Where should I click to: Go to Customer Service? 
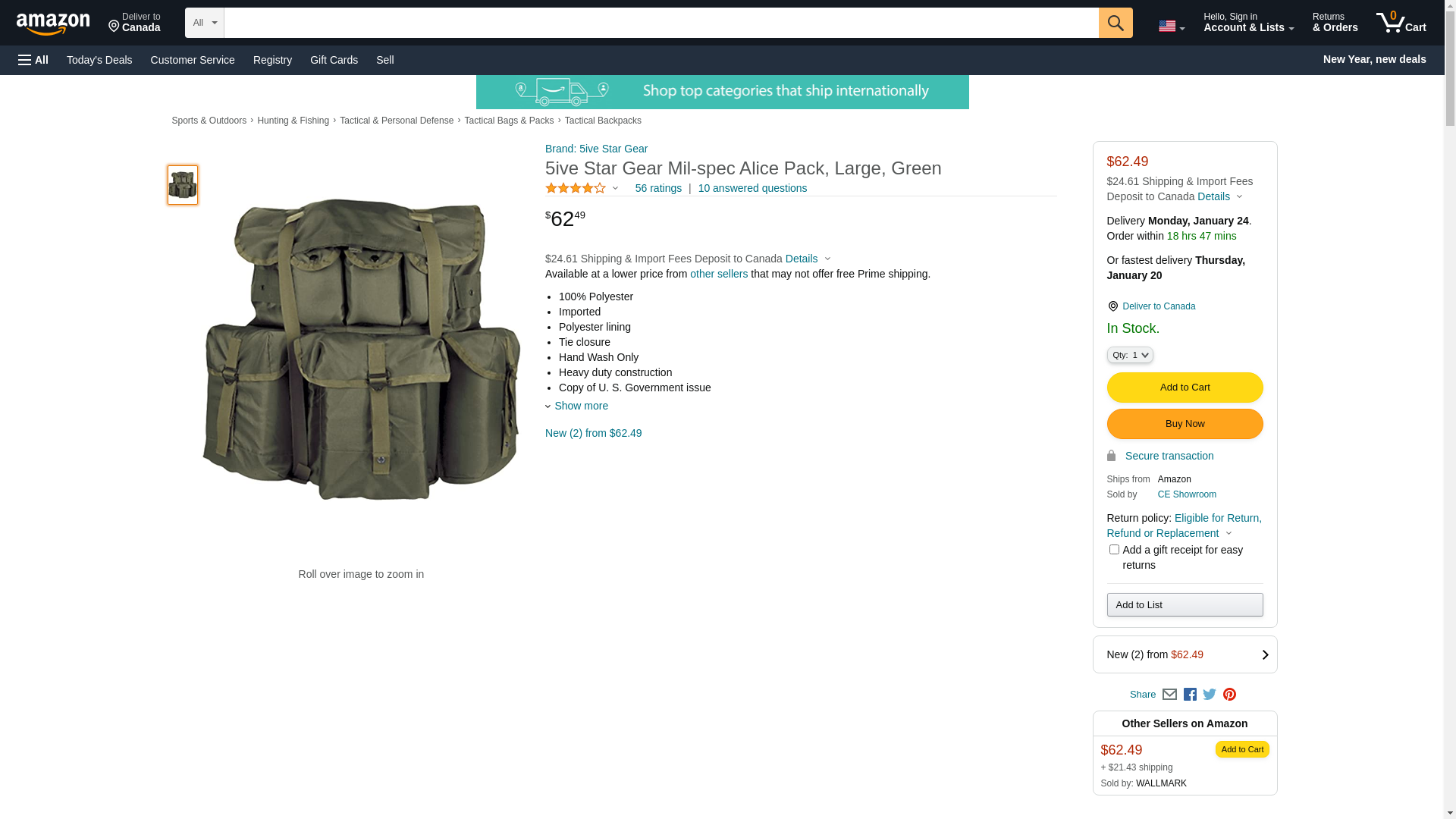tap(193, 60)
